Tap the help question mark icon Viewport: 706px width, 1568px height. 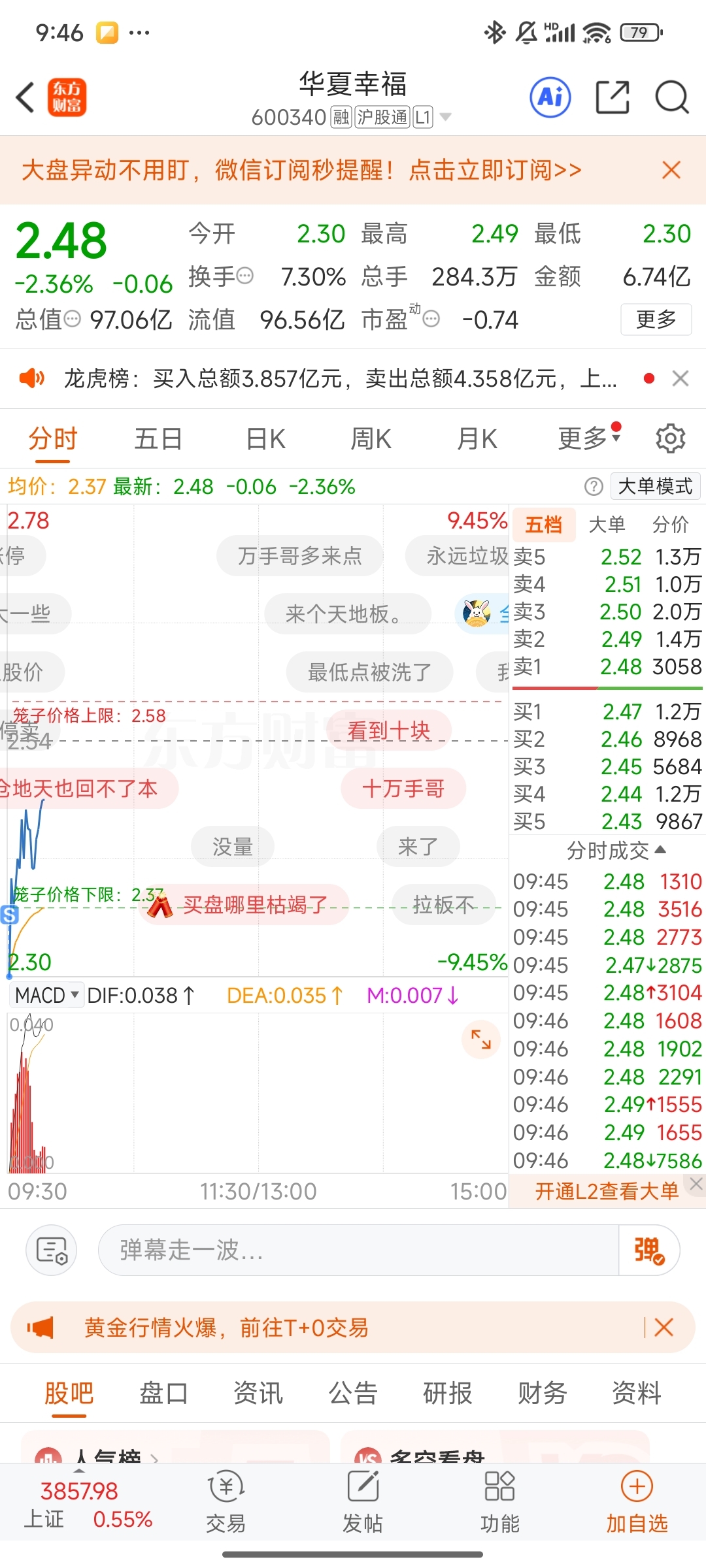pyautogui.click(x=594, y=486)
